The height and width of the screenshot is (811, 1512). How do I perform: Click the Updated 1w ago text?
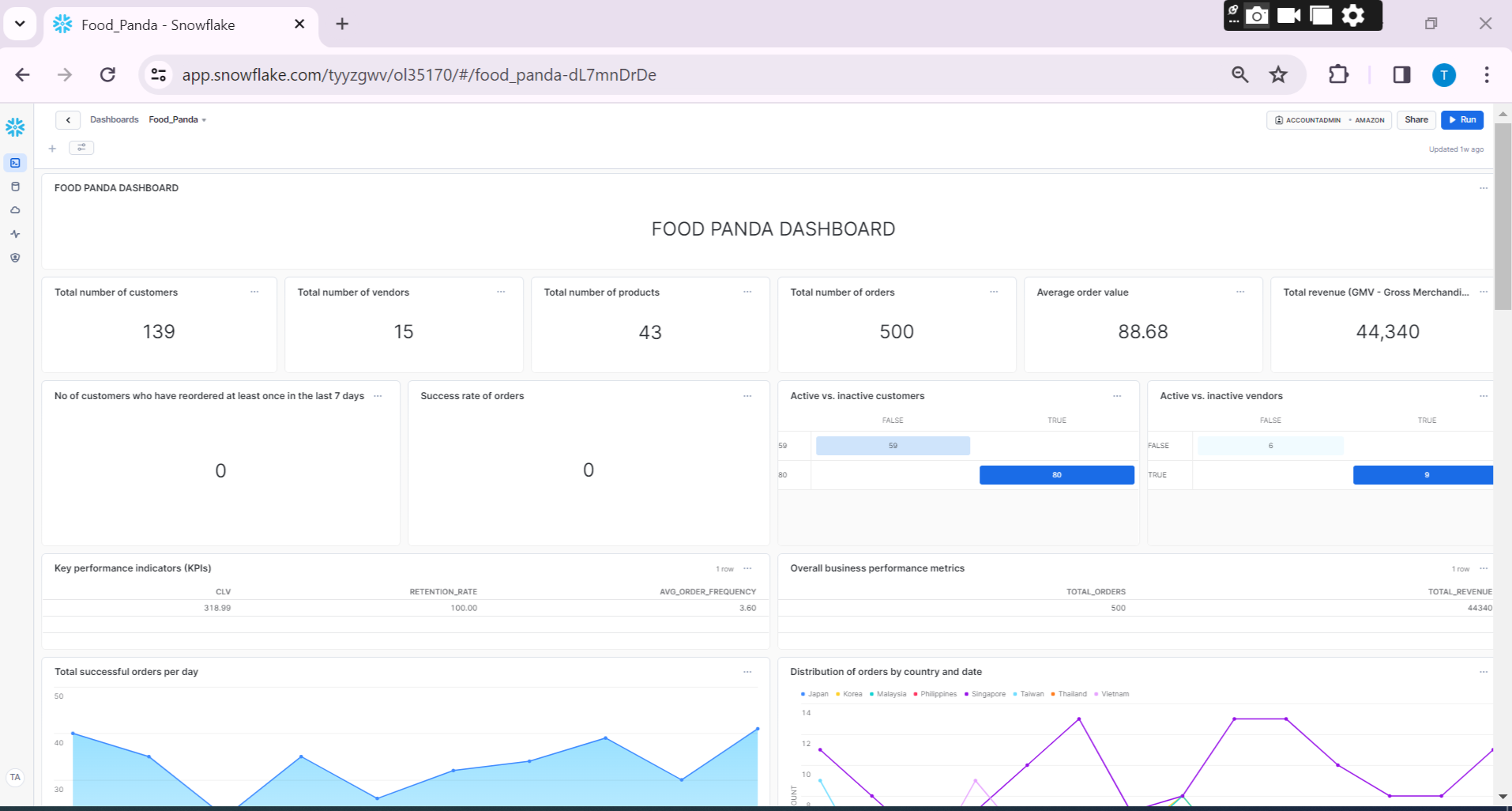click(x=1456, y=149)
